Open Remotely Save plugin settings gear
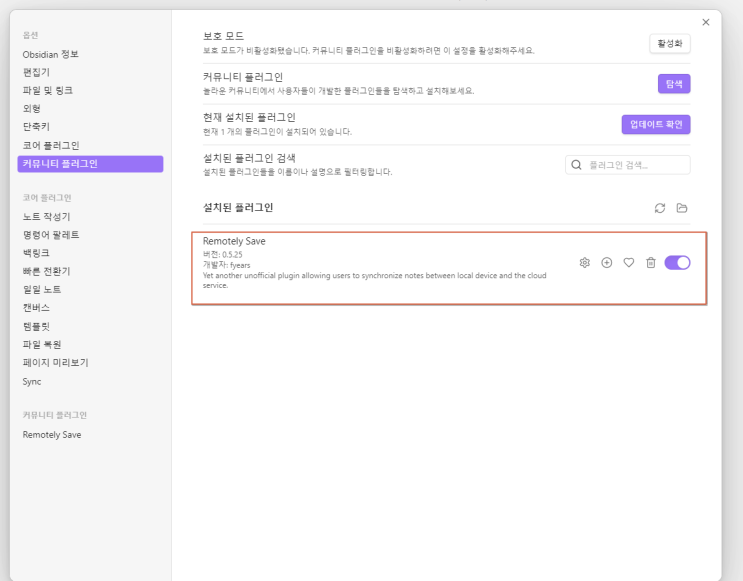Image resolution: width=743 pixels, height=581 pixels. 584,263
